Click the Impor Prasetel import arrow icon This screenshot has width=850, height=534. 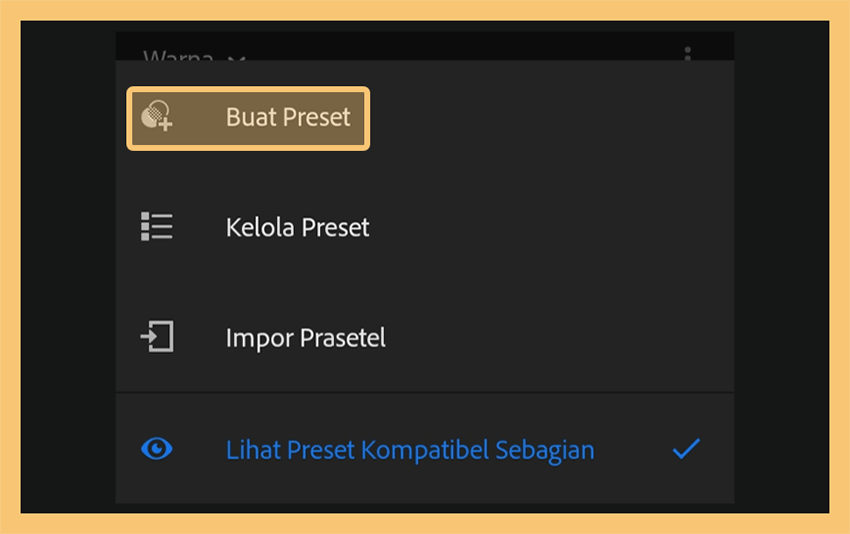(157, 337)
